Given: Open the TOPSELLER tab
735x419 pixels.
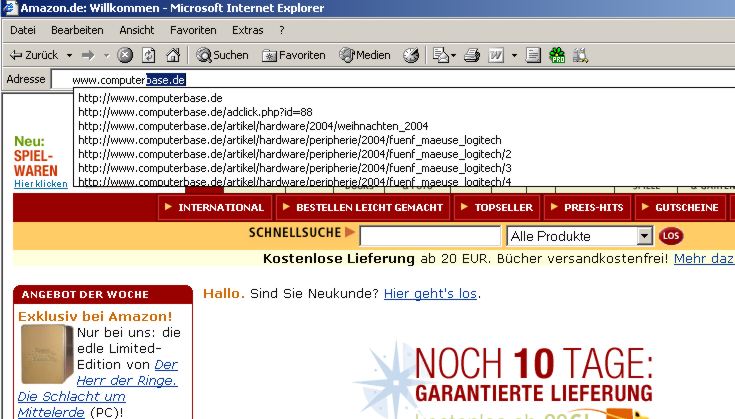Looking at the screenshot, I should coord(497,207).
